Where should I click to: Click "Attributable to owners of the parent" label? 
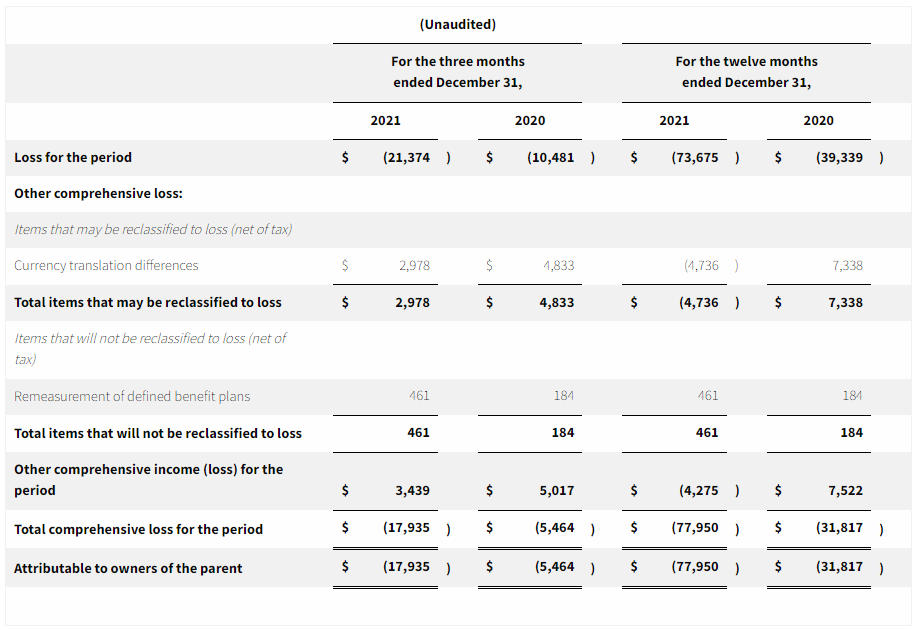128,568
